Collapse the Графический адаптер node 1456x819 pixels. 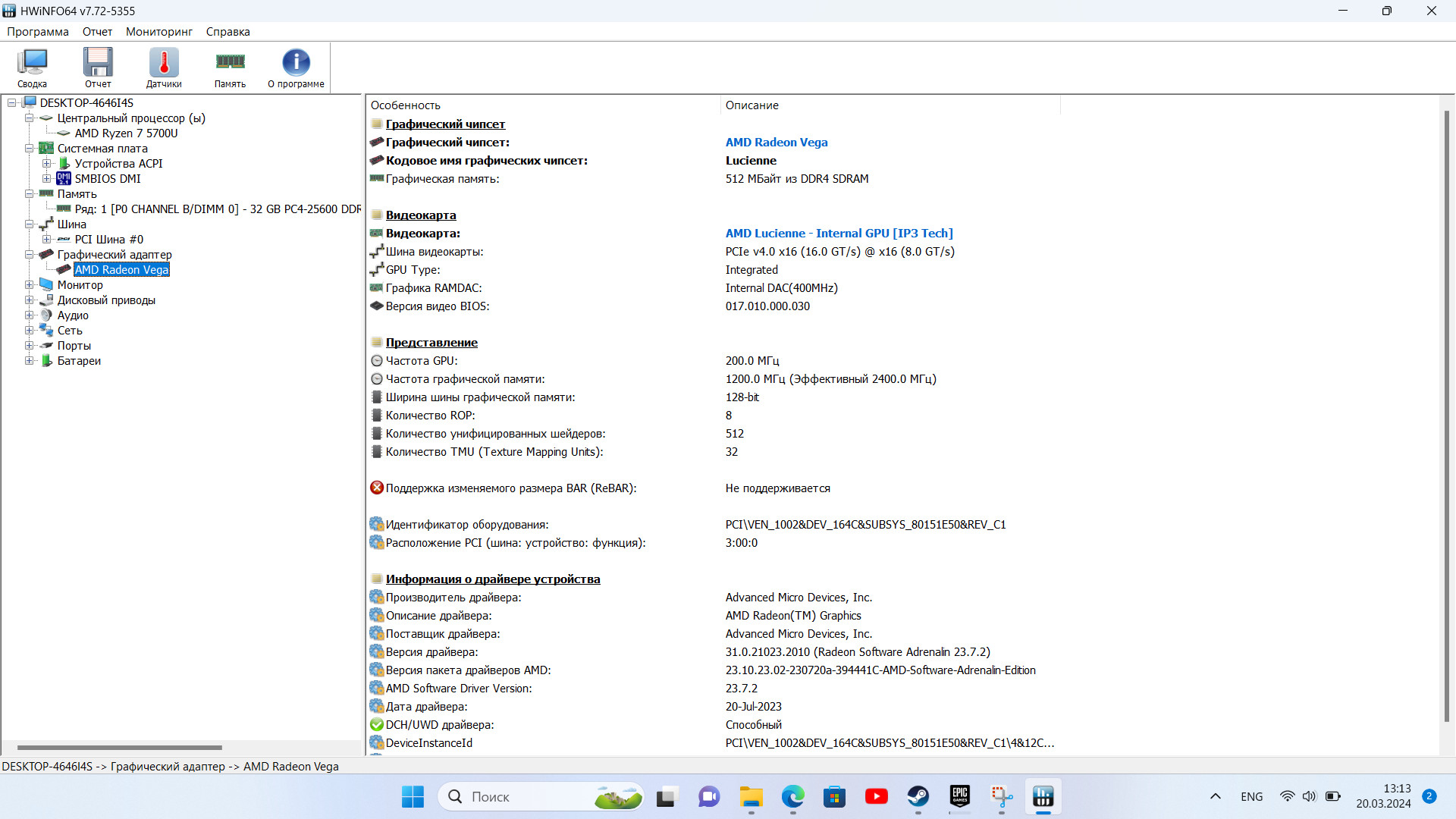pos(29,255)
